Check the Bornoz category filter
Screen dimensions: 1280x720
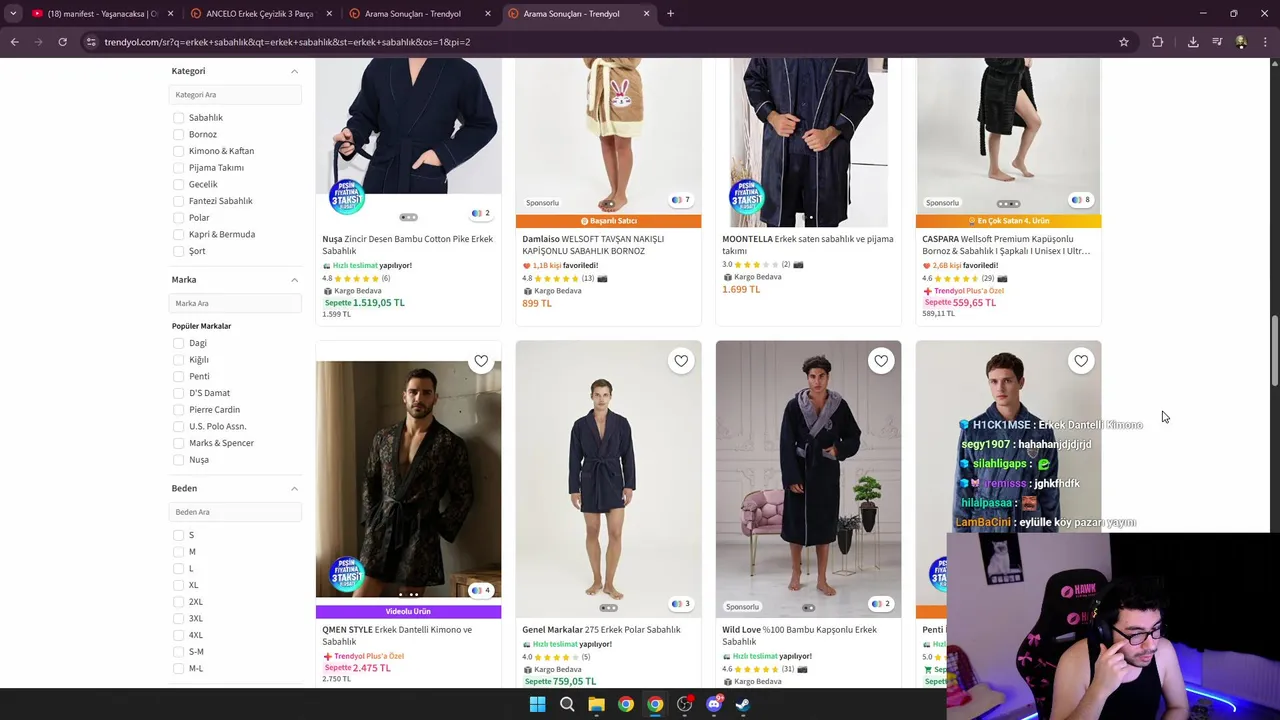click(178, 134)
